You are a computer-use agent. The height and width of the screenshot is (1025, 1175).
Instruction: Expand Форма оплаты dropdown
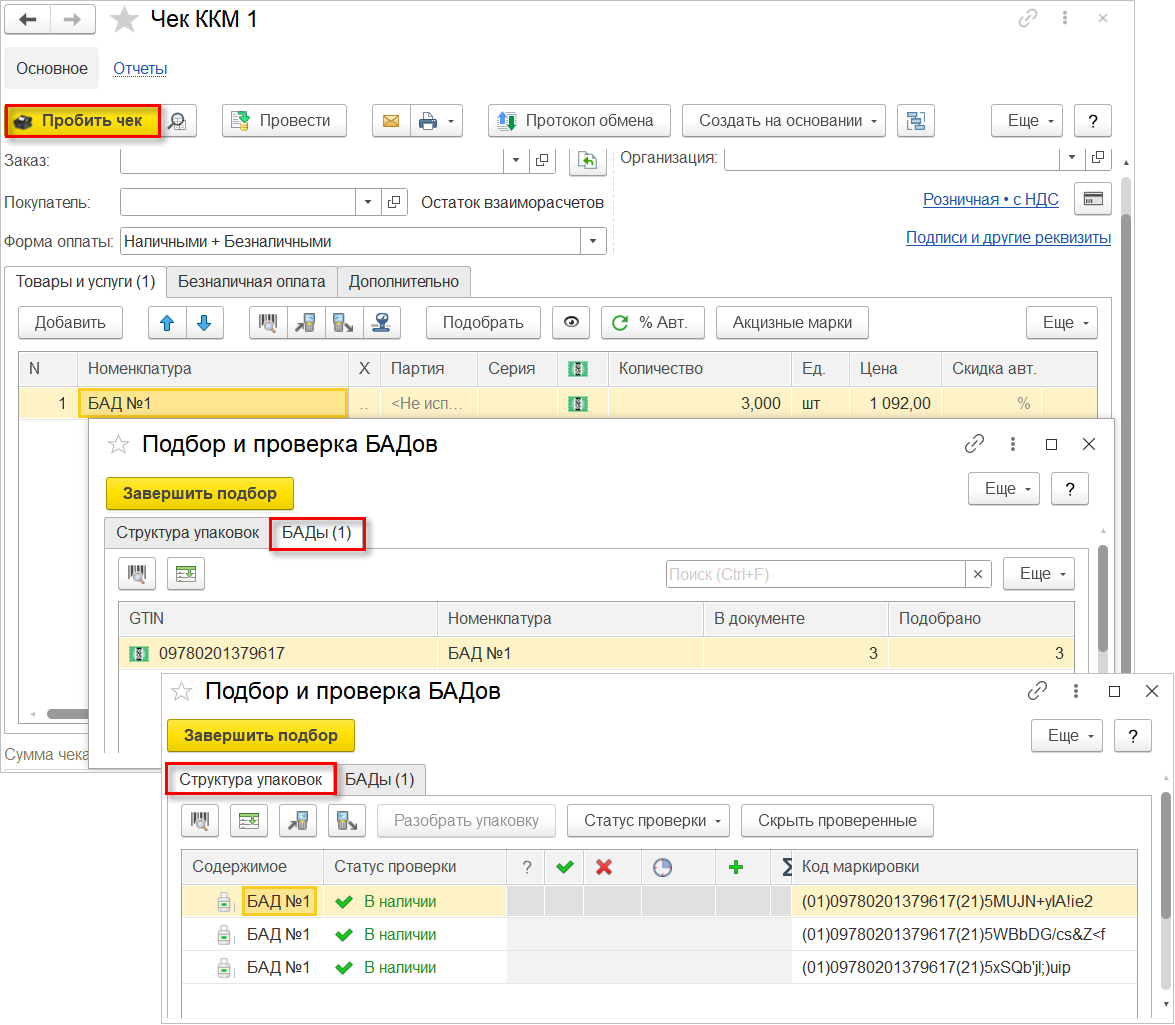click(593, 241)
